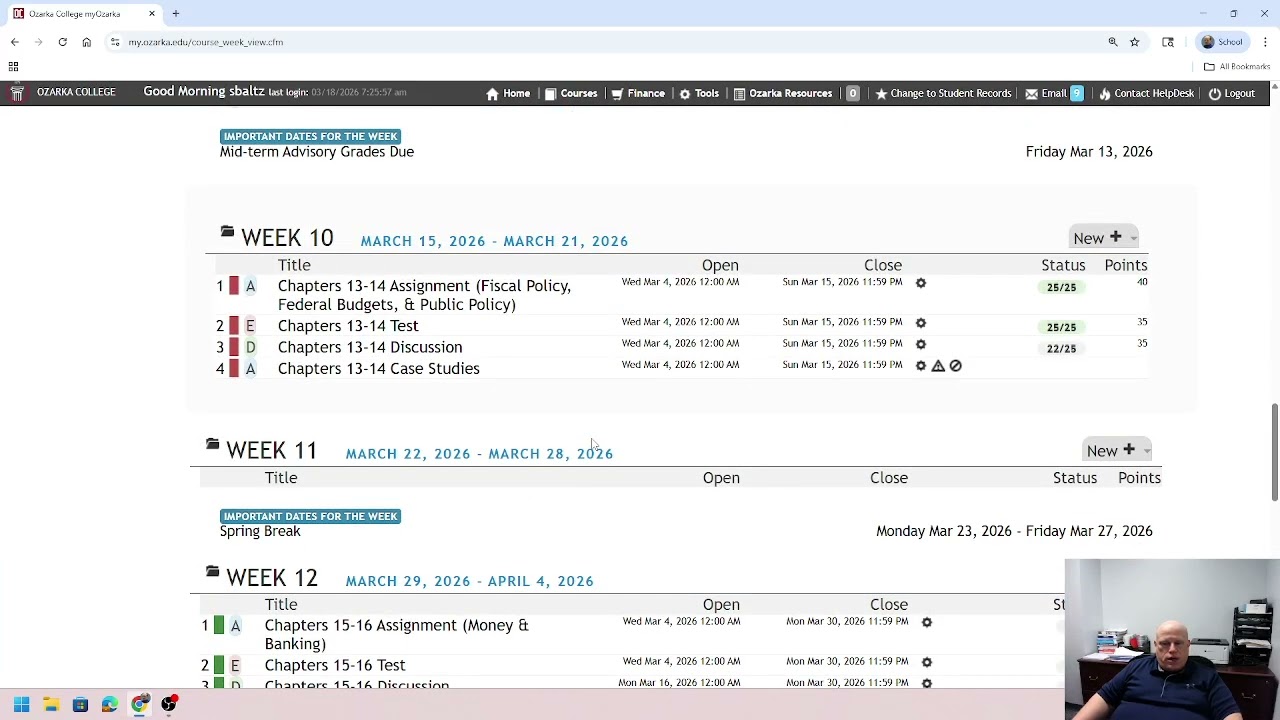Open Chapters 13-14 Assignment link

coord(424,295)
